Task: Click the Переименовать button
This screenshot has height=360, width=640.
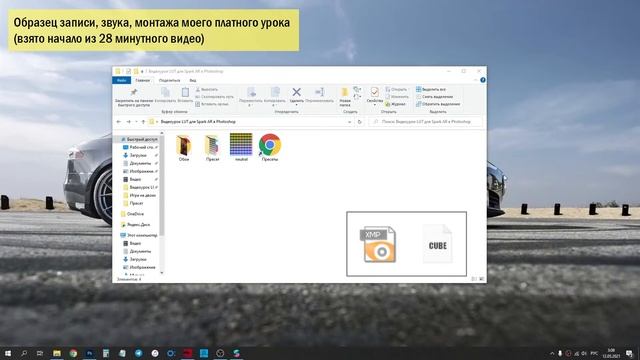Action: pos(320,95)
